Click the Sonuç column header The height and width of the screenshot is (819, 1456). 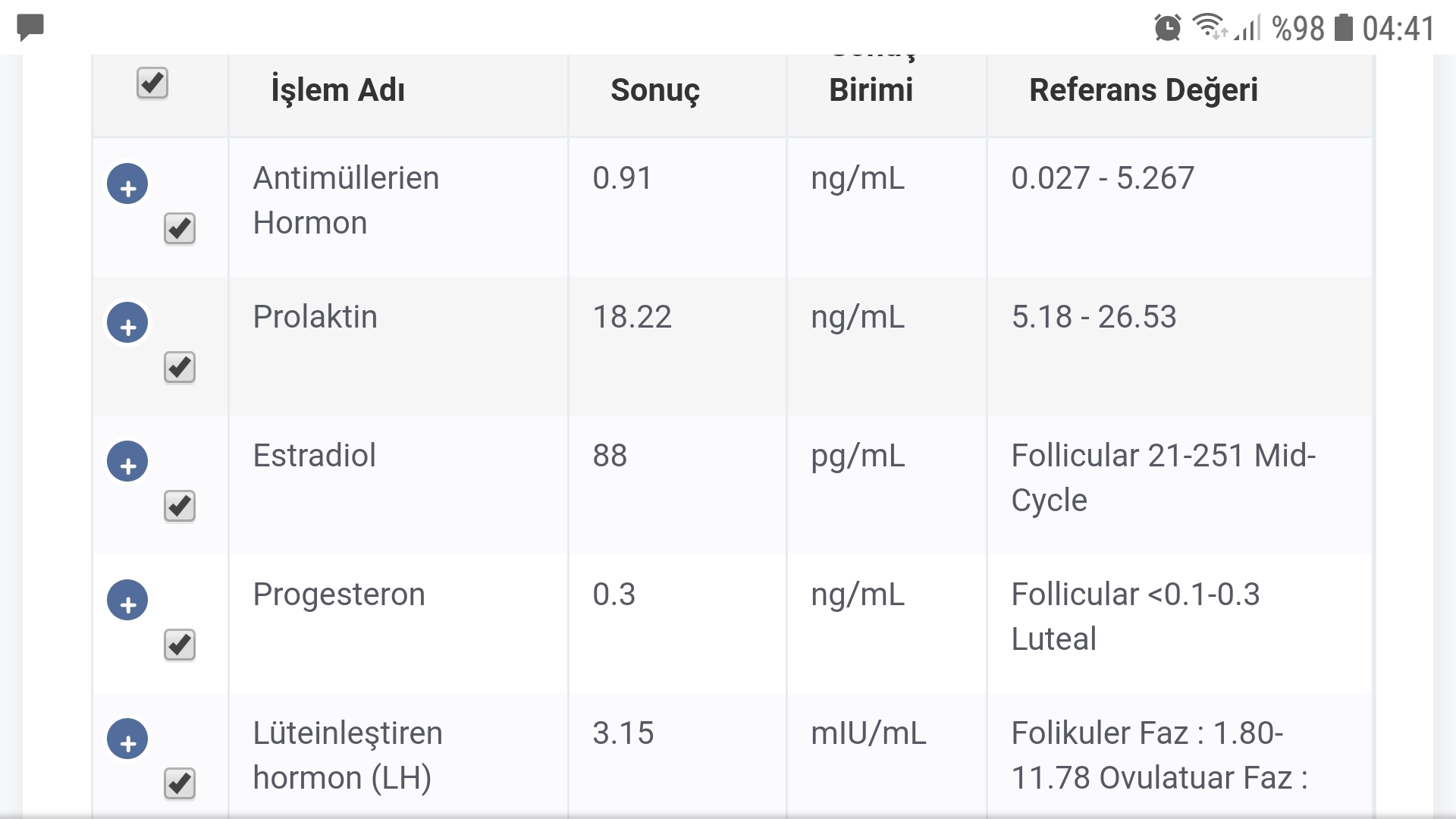pos(655,90)
